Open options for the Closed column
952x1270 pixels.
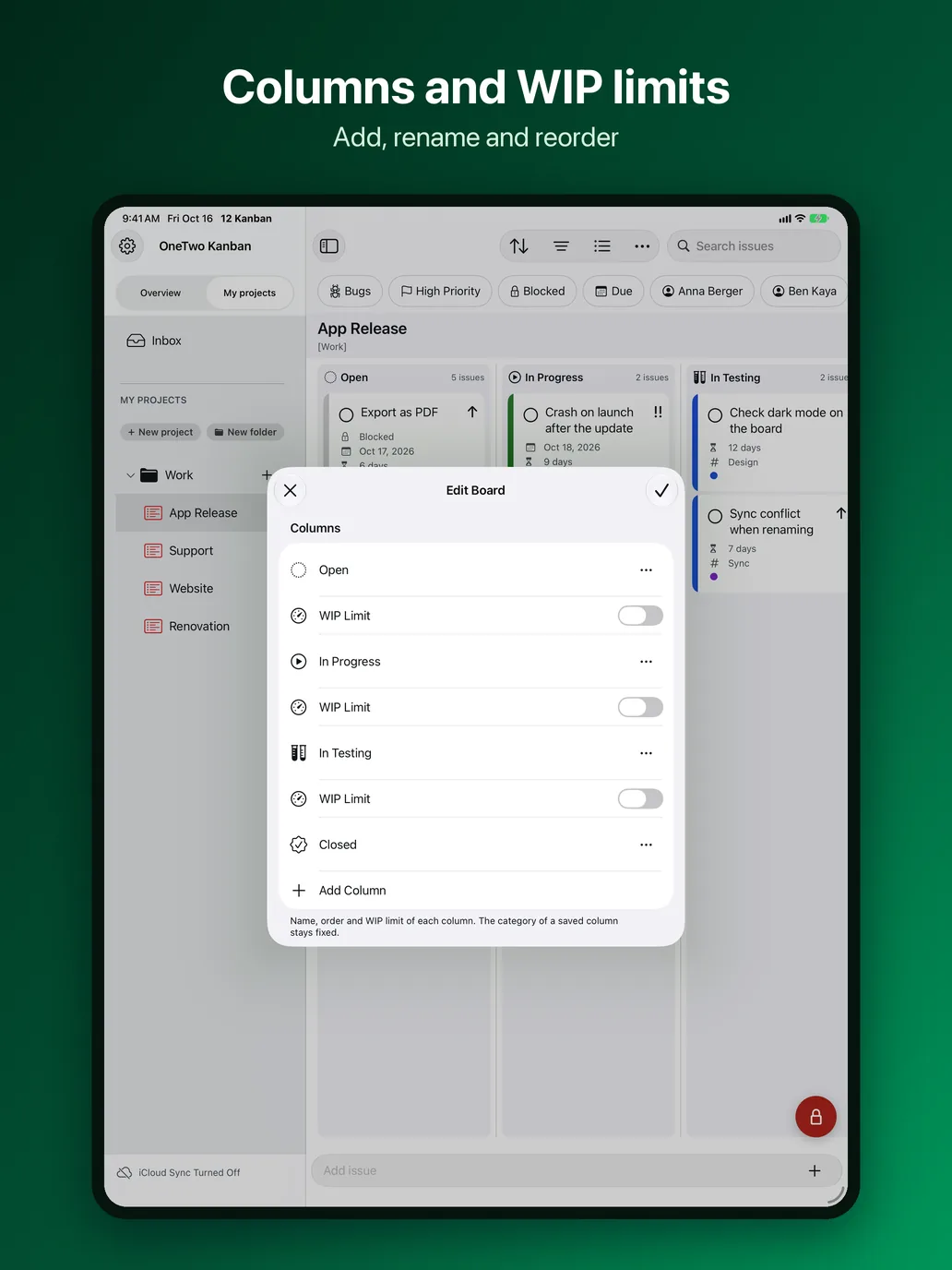tap(646, 845)
